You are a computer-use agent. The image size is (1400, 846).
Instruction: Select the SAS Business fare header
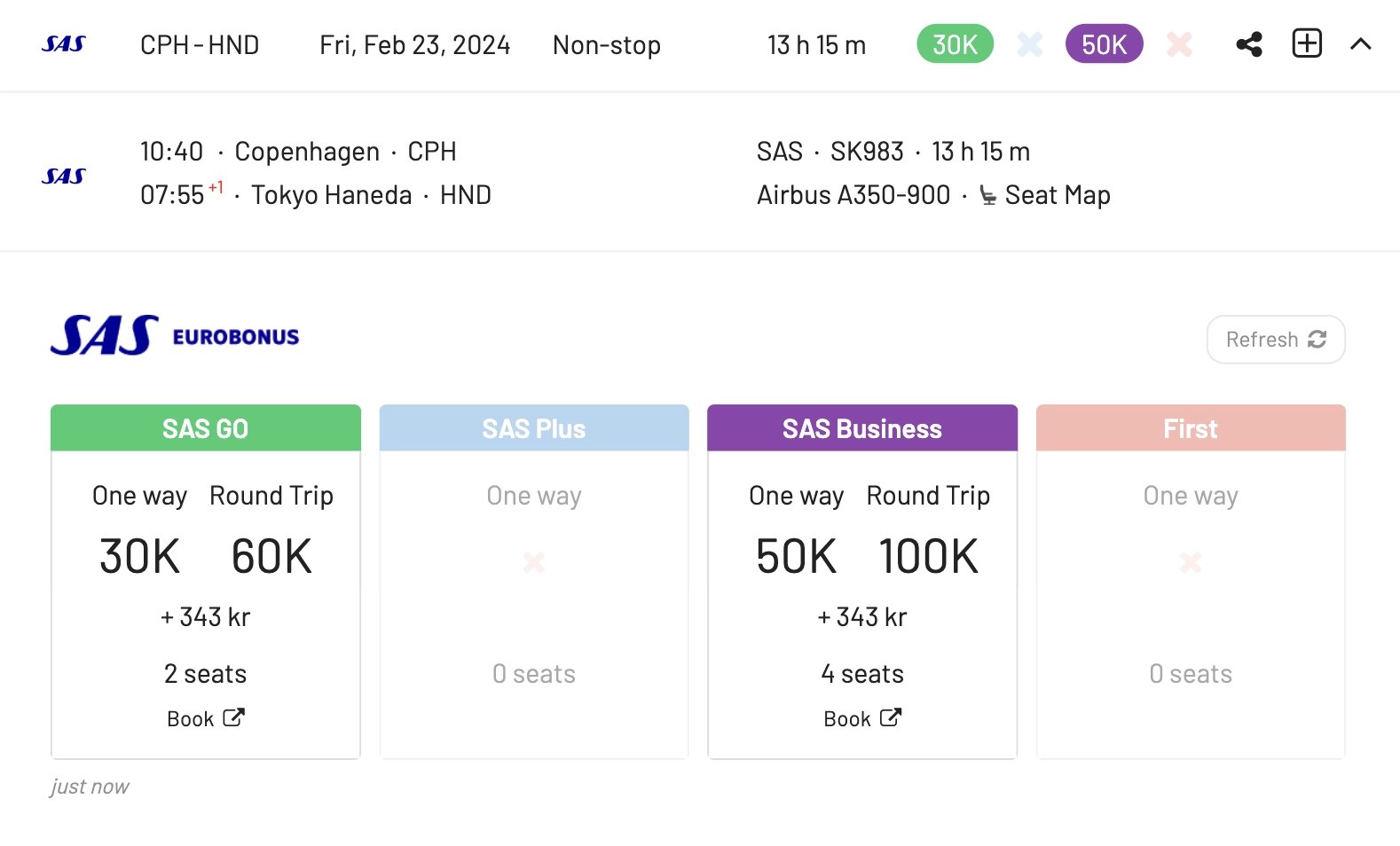click(862, 428)
